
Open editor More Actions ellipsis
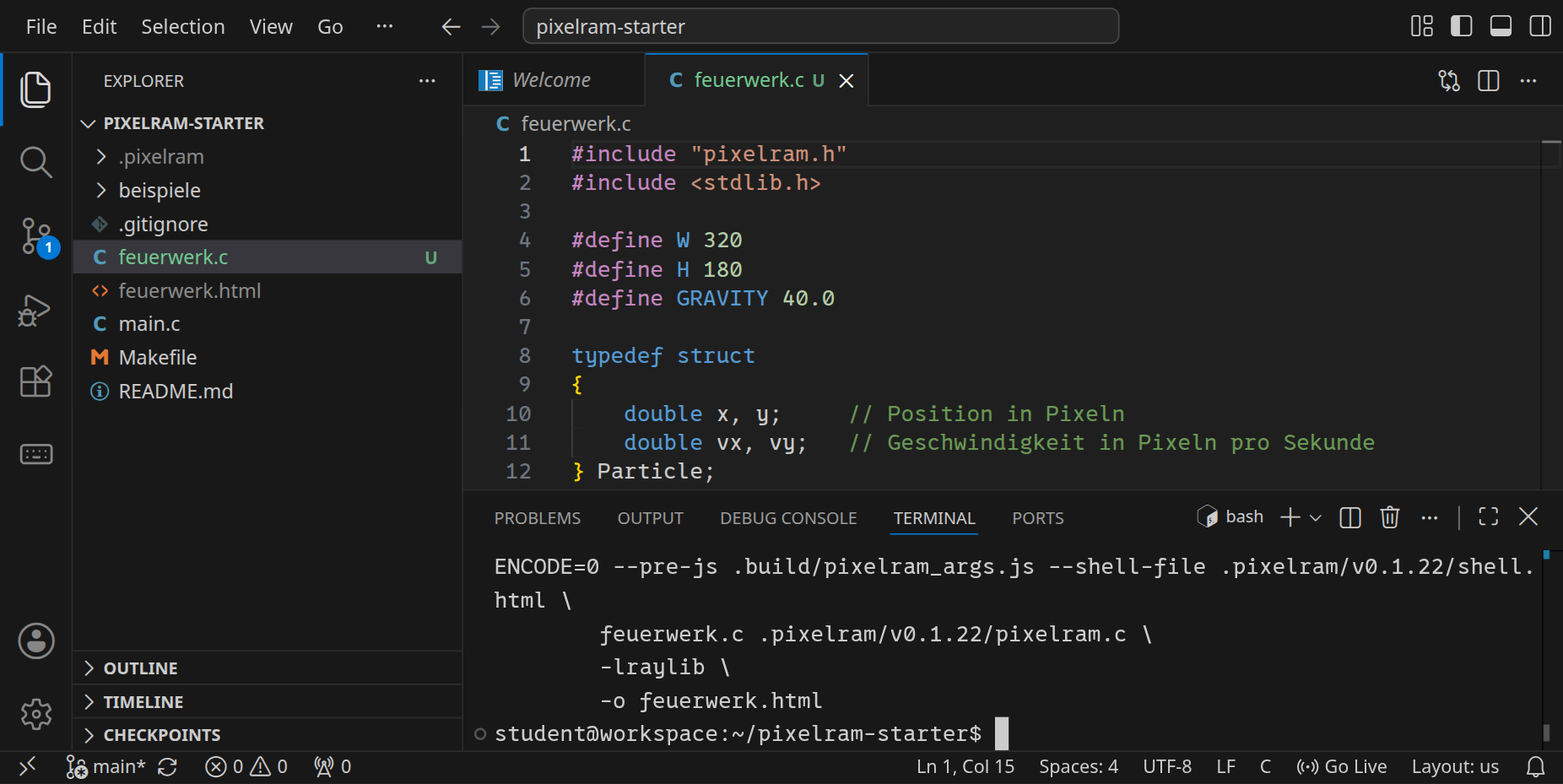click(x=1528, y=80)
